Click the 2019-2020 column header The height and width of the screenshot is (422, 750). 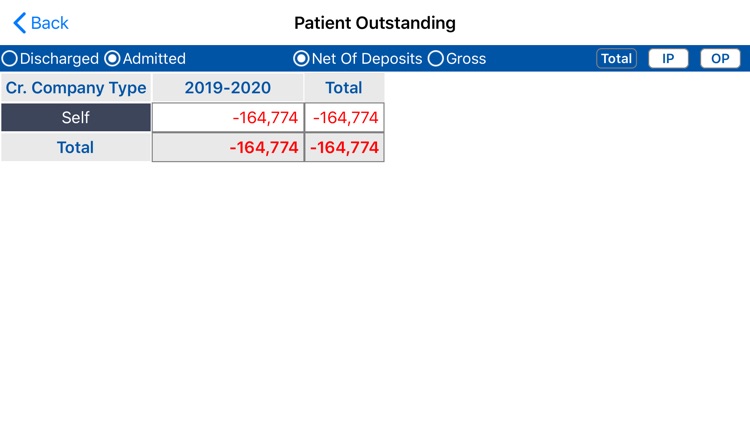coord(228,88)
